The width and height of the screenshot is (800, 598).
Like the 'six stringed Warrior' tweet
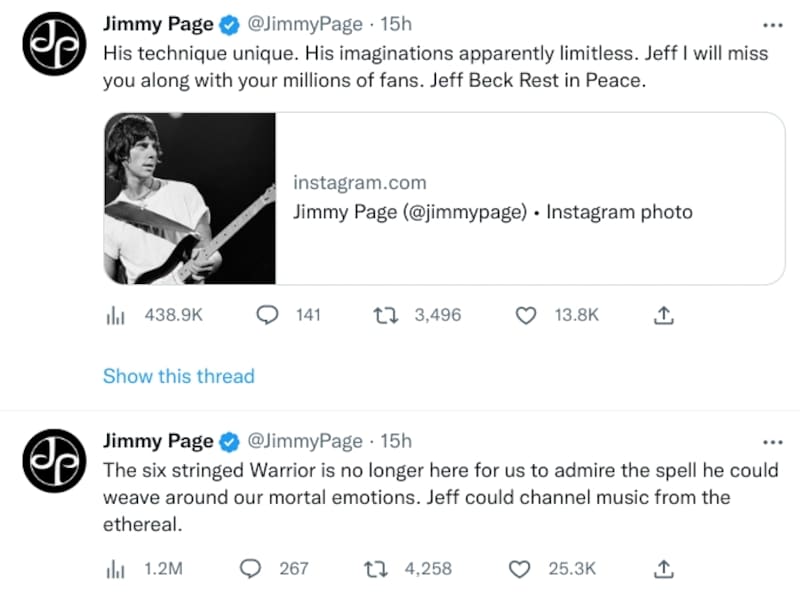[520, 568]
